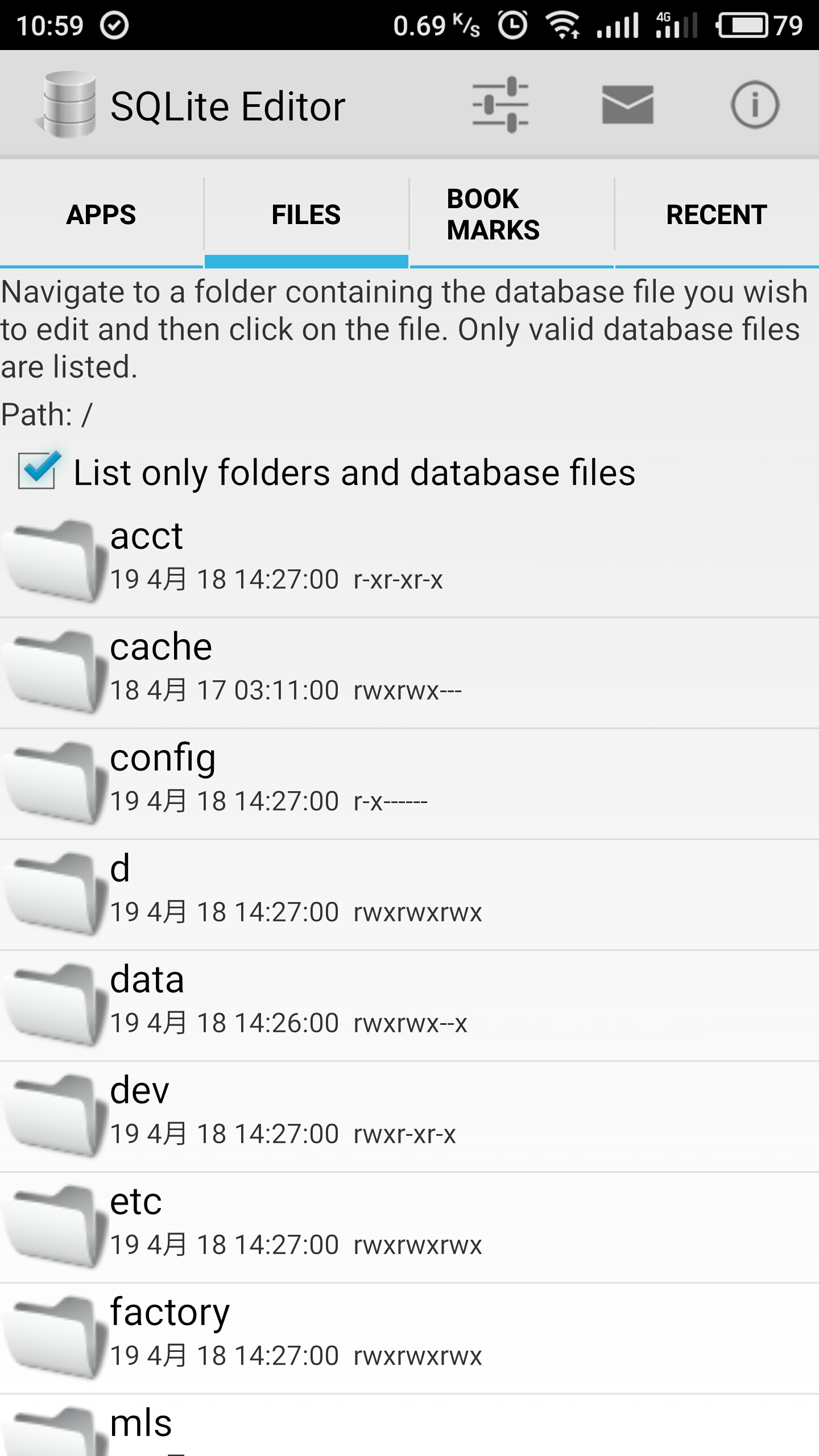This screenshot has width=819, height=1456.
Task: Tap the SQLite Editor database logo
Action: [67, 105]
